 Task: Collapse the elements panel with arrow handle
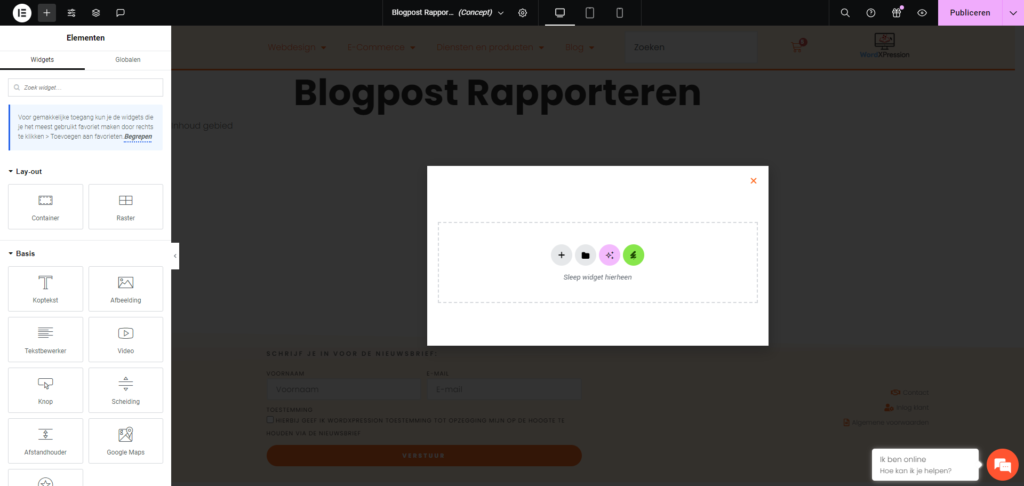pos(175,256)
